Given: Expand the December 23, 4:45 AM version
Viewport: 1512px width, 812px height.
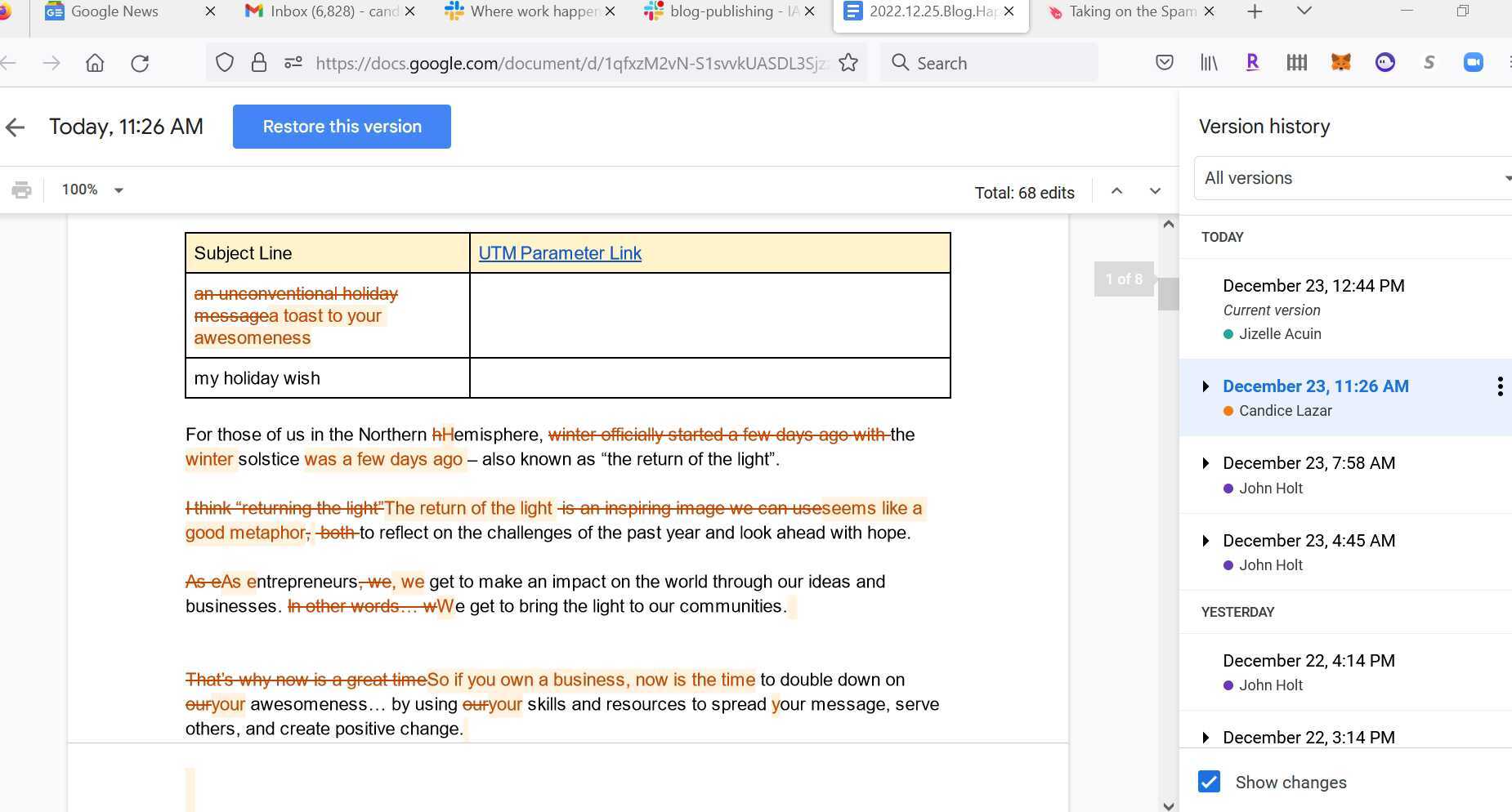Looking at the screenshot, I should coord(1206,541).
